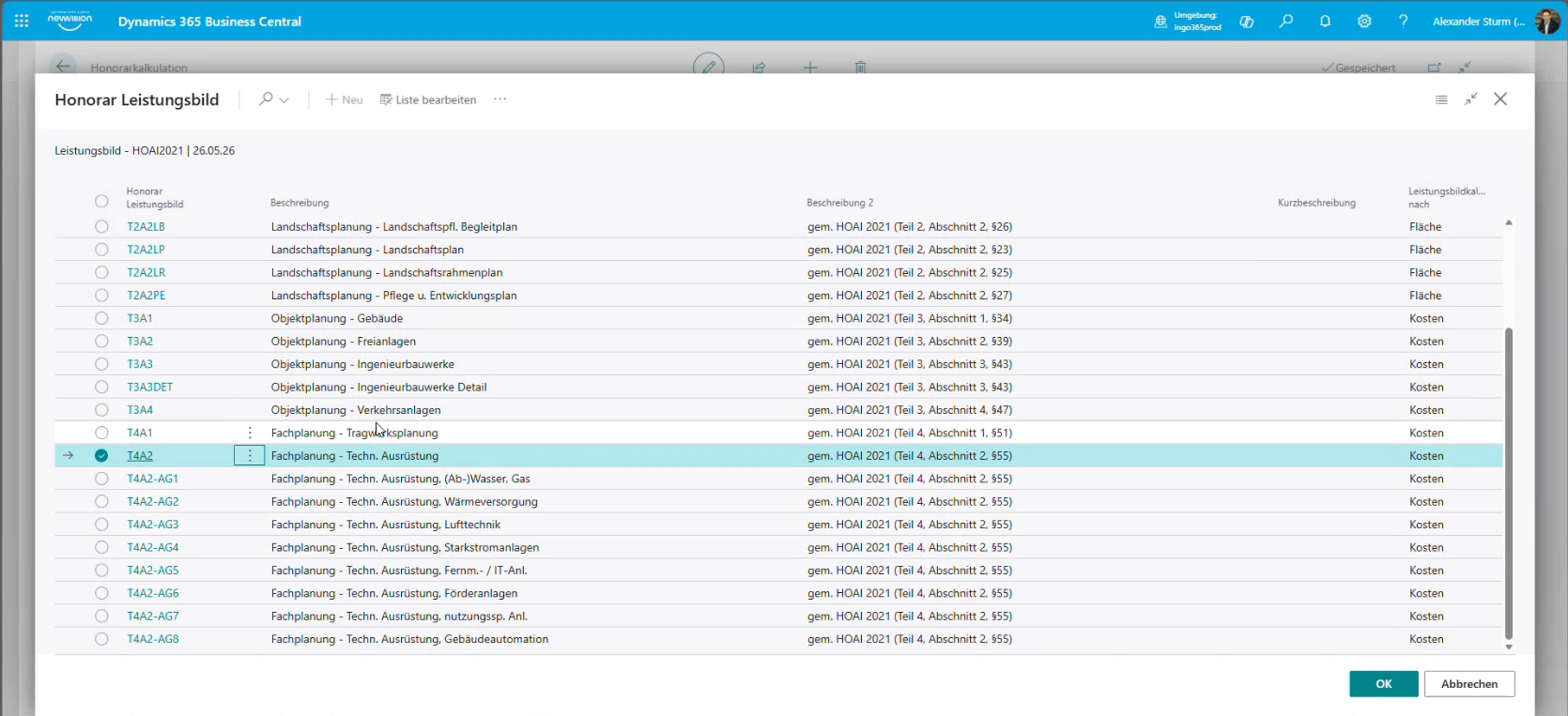Open the Tell Me search magnifier in header

pyautogui.click(x=1286, y=21)
